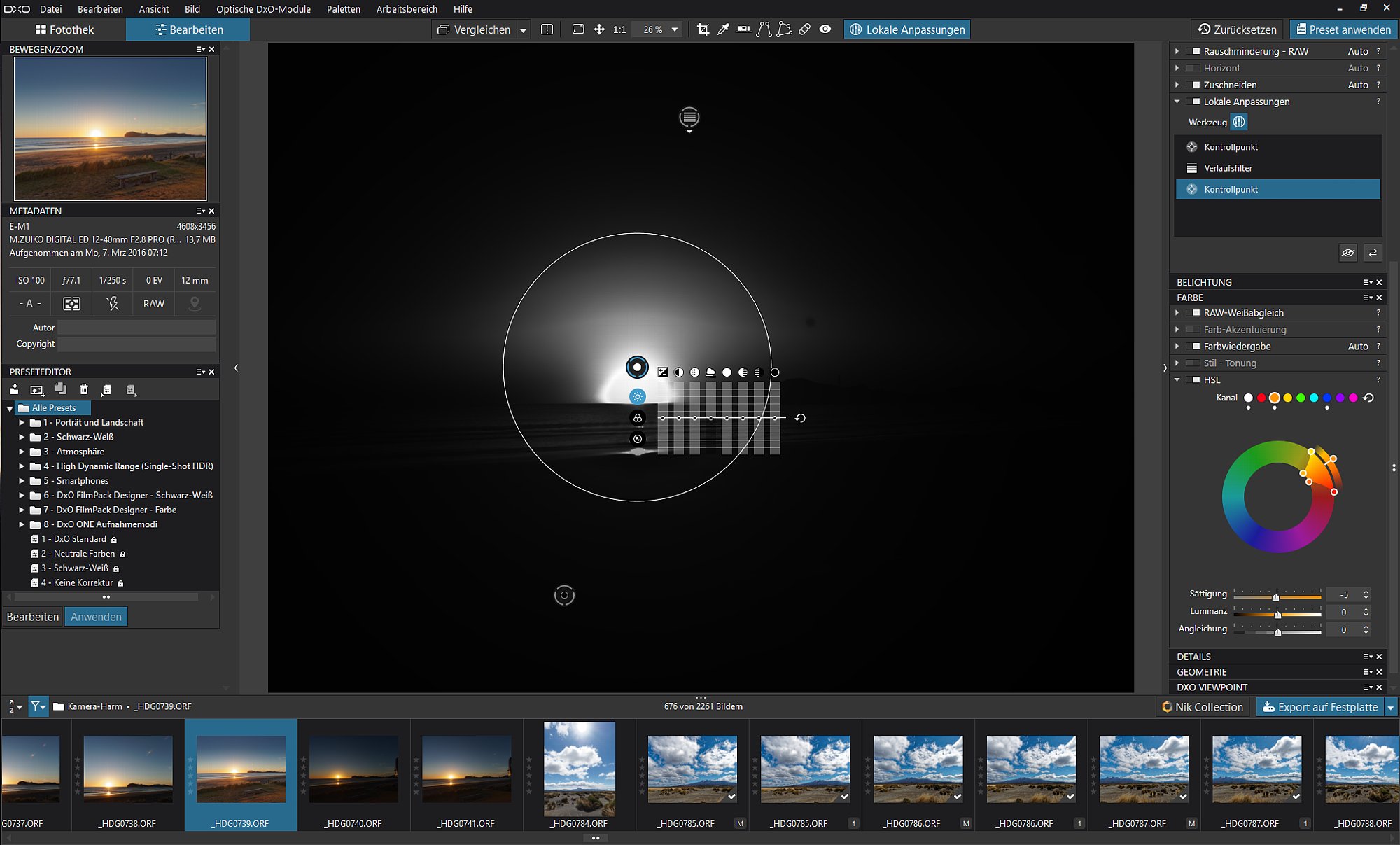Expand the '3 - Atmosphäre' preset folder

click(22, 452)
